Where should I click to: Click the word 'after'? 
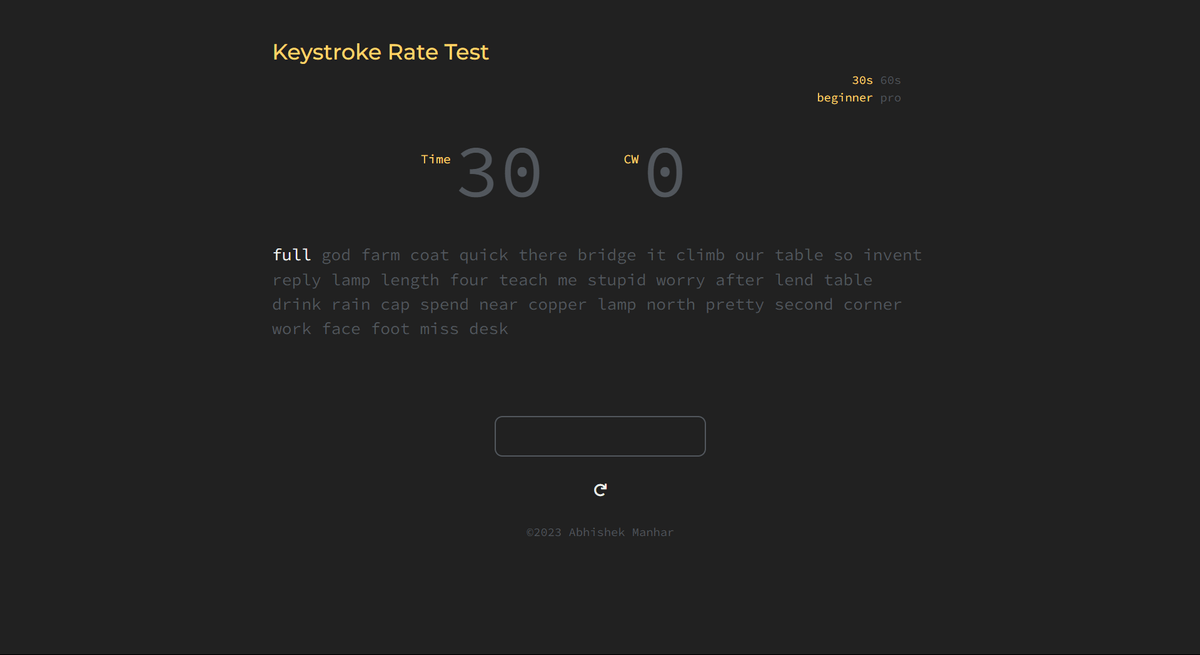coord(740,280)
